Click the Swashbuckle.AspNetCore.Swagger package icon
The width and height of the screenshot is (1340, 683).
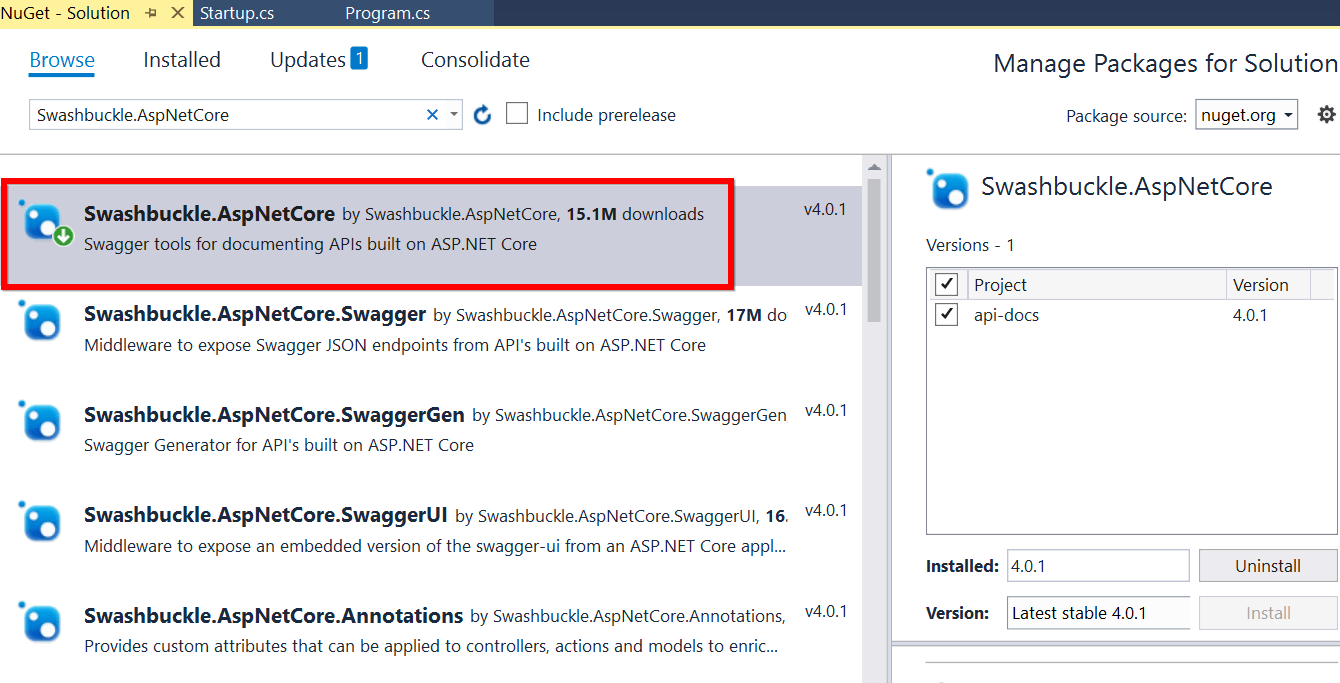pyautogui.click(x=41, y=322)
